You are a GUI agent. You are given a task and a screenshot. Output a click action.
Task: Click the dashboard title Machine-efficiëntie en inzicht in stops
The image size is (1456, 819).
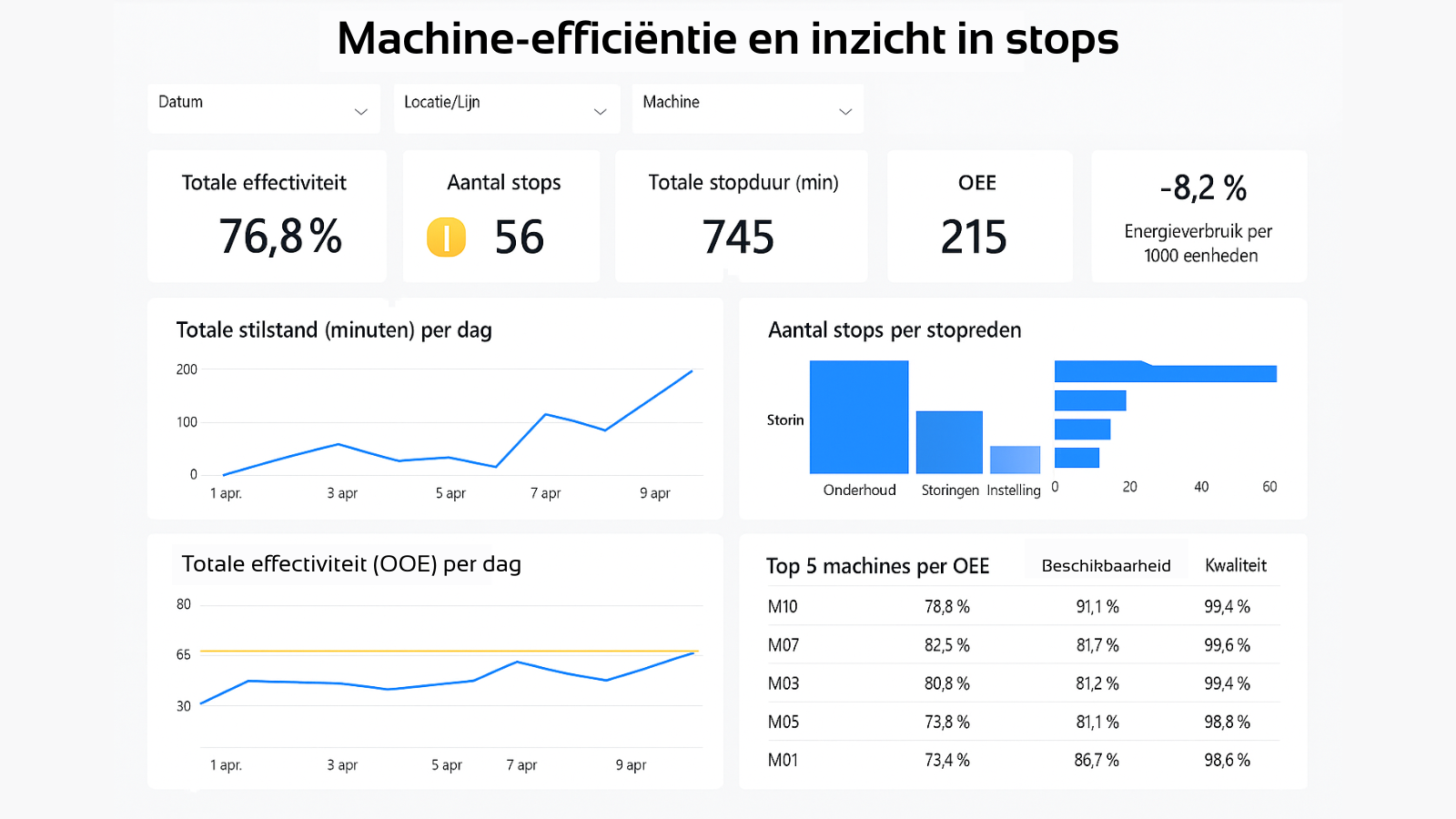(728, 38)
